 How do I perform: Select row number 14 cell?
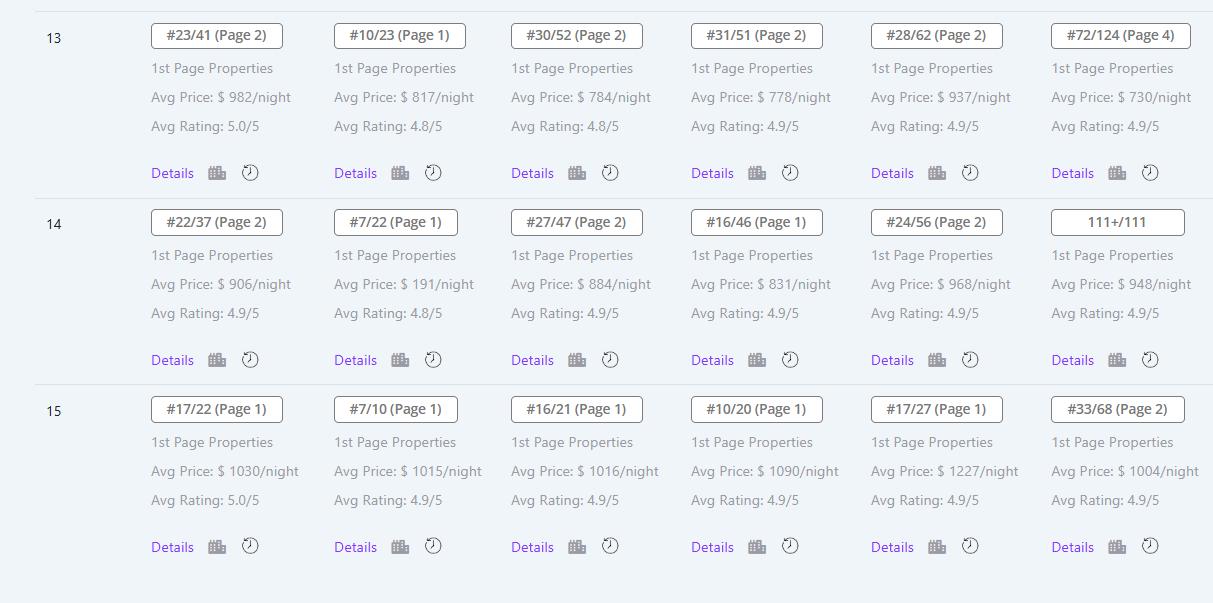tap(54, 224)
